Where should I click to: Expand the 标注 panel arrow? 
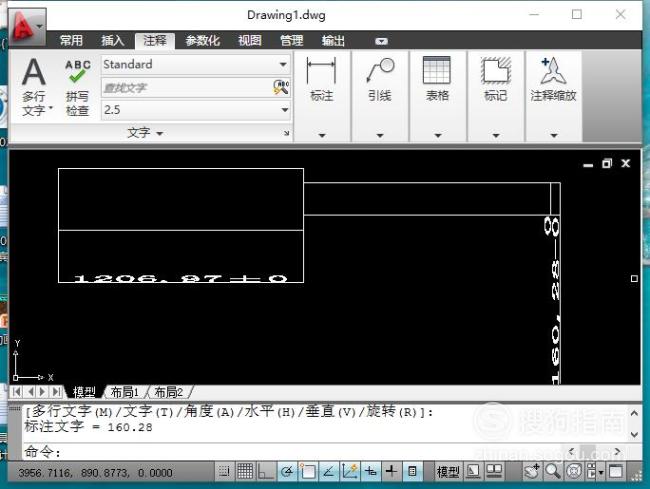click(x=322, y=135)
